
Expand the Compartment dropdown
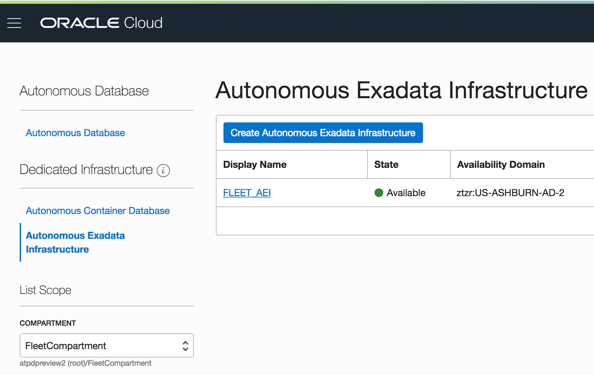pyautogui.click(x=106, y=345)
